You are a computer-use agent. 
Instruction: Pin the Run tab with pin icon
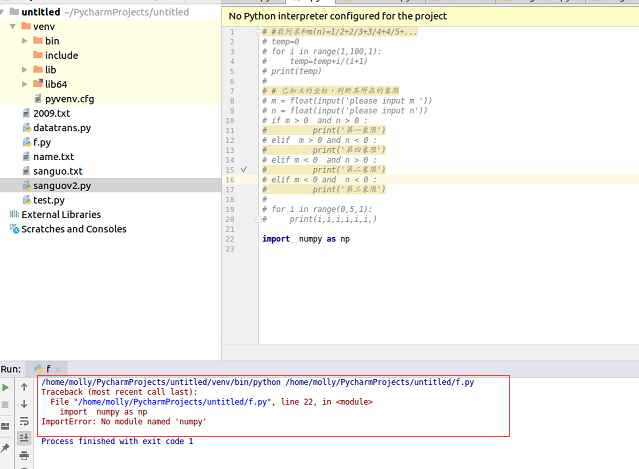(5, 448)
